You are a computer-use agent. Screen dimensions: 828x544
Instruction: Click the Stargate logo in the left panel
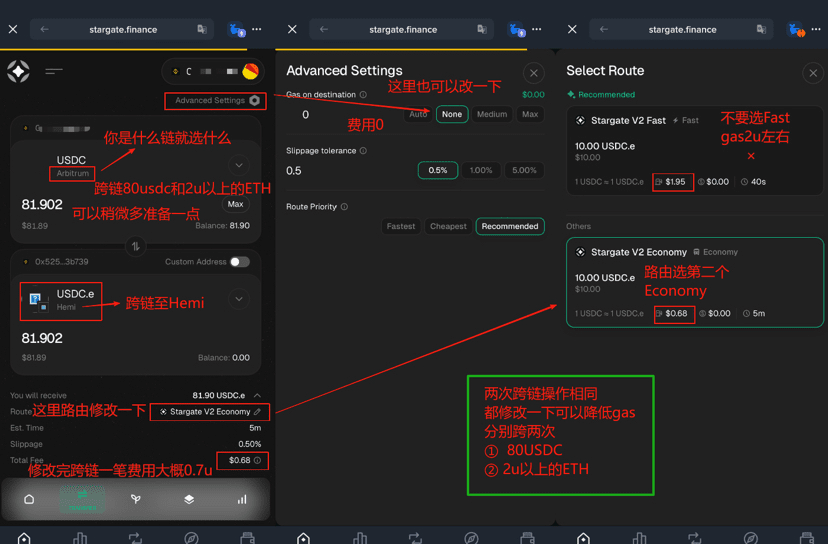coord(18,71)
